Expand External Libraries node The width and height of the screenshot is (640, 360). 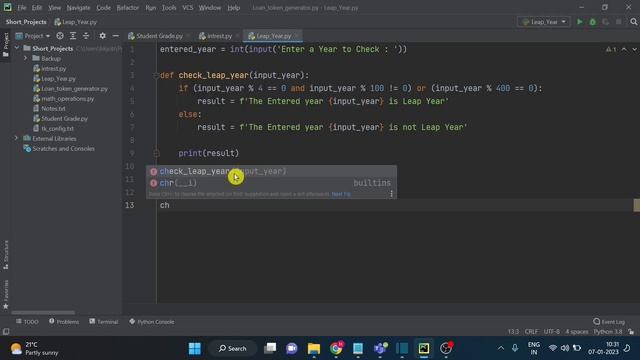[x=17, y=138]
